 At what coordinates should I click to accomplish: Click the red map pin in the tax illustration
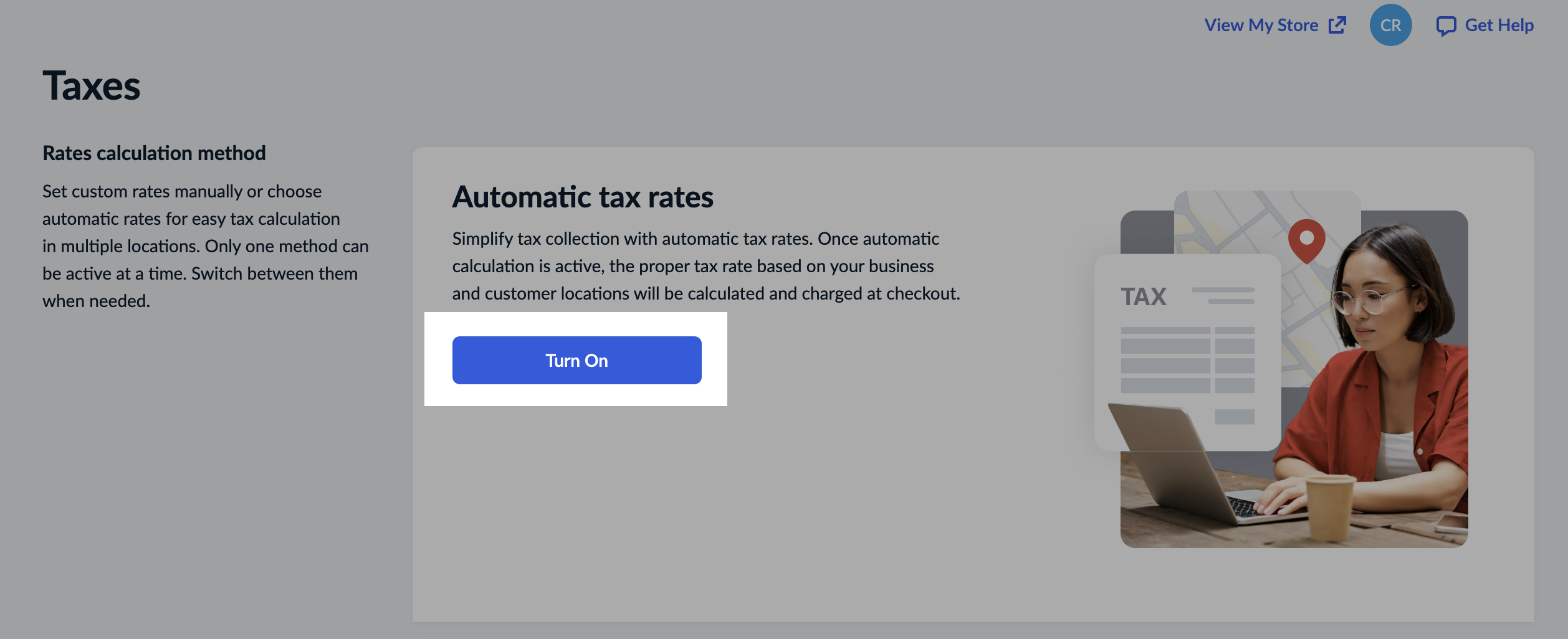pyautogui.click(x=1307, y=241)
